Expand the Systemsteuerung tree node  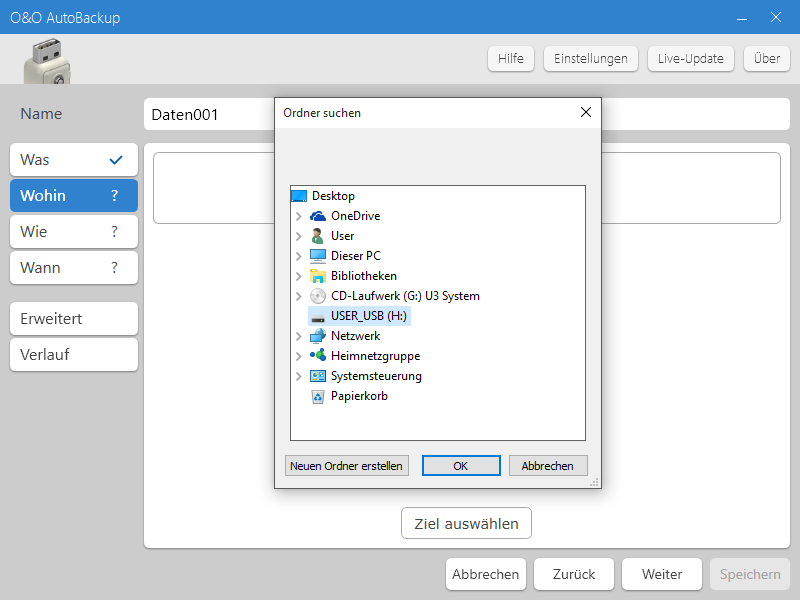299,376
